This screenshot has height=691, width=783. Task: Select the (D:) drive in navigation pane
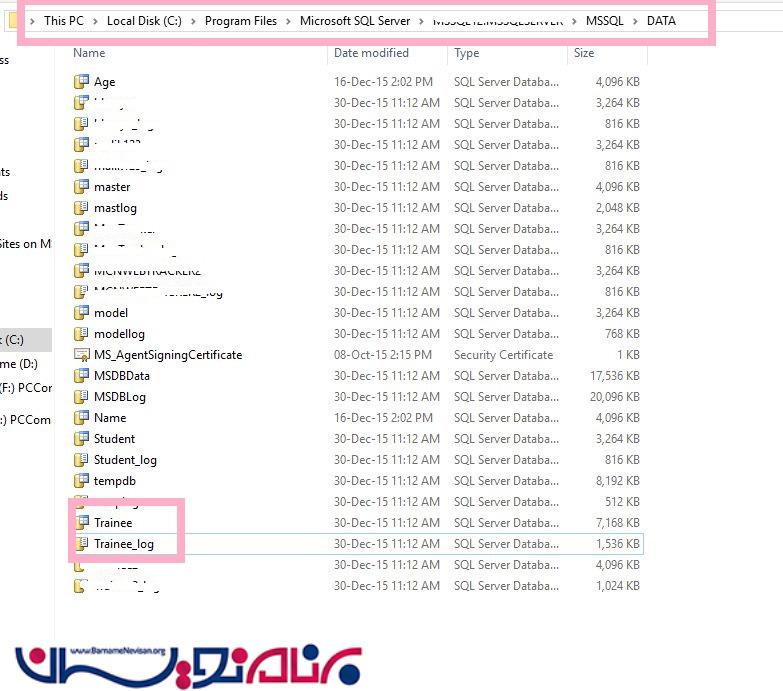point(19,364)
